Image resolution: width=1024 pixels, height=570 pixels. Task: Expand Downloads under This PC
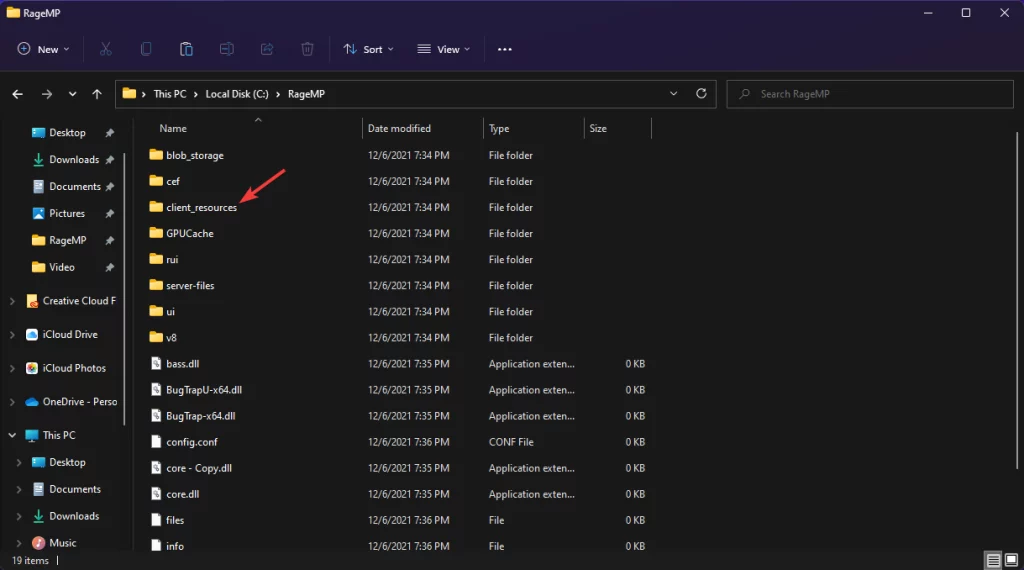(19, 516)
